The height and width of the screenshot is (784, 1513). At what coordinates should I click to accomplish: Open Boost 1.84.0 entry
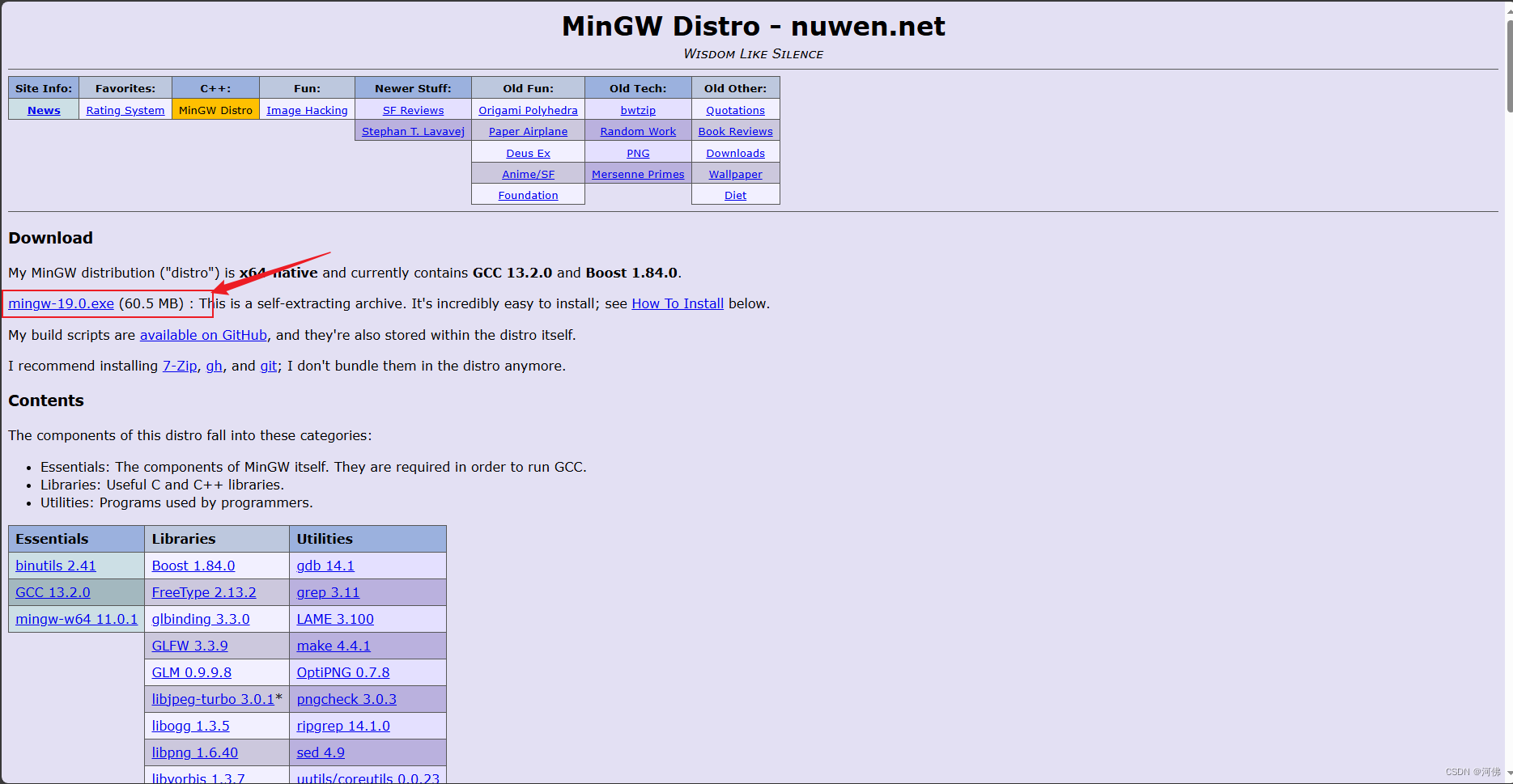tap(193, 566)
